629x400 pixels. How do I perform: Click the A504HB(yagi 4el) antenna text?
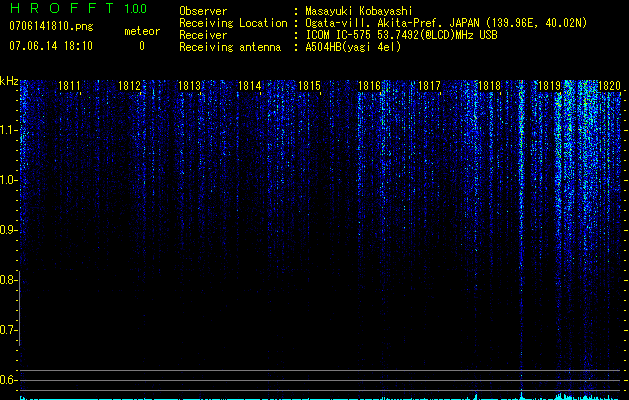click(x=353, y=47)
